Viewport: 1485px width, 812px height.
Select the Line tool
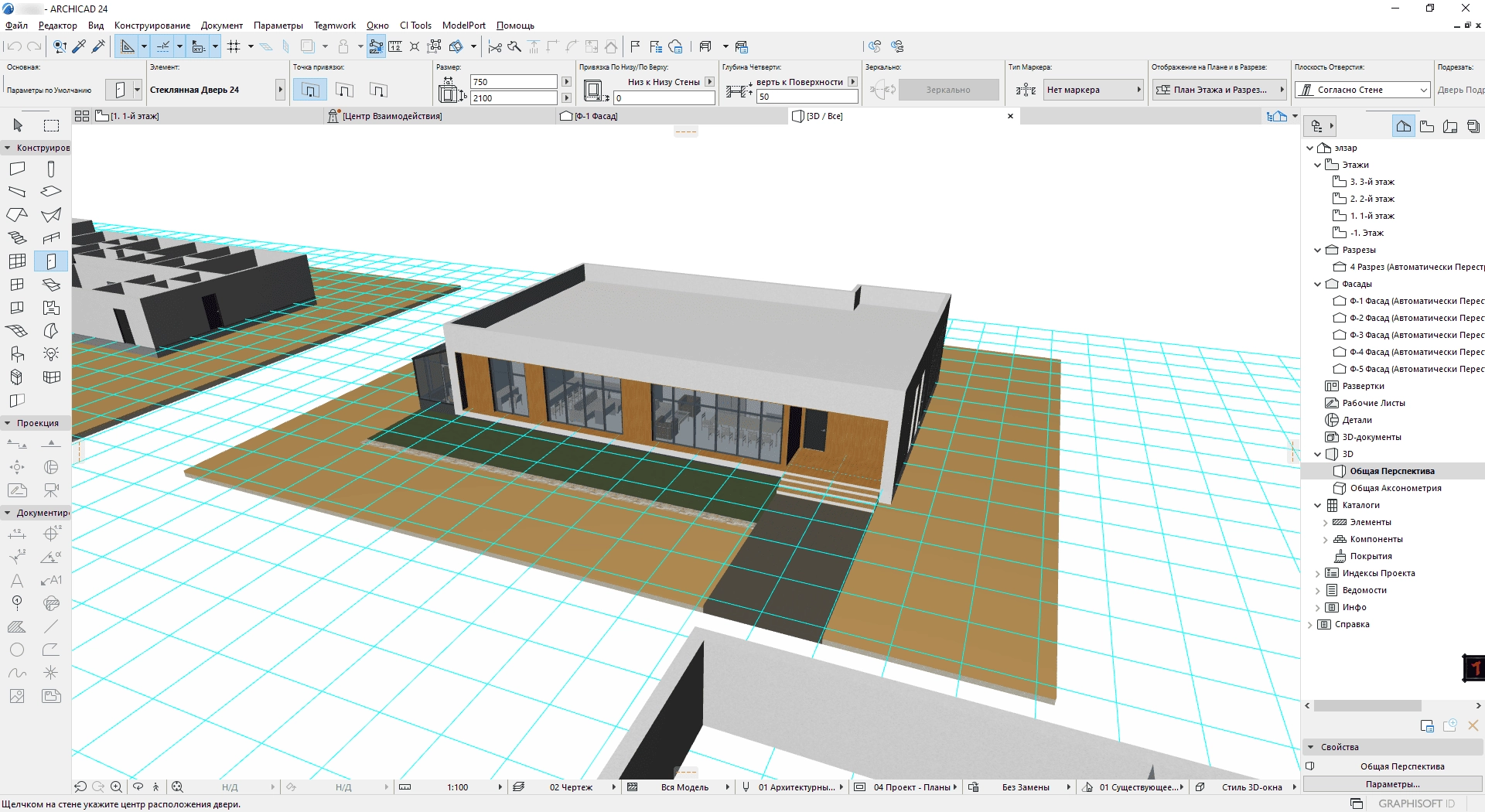pyautogui.click(x=51, y=626)
